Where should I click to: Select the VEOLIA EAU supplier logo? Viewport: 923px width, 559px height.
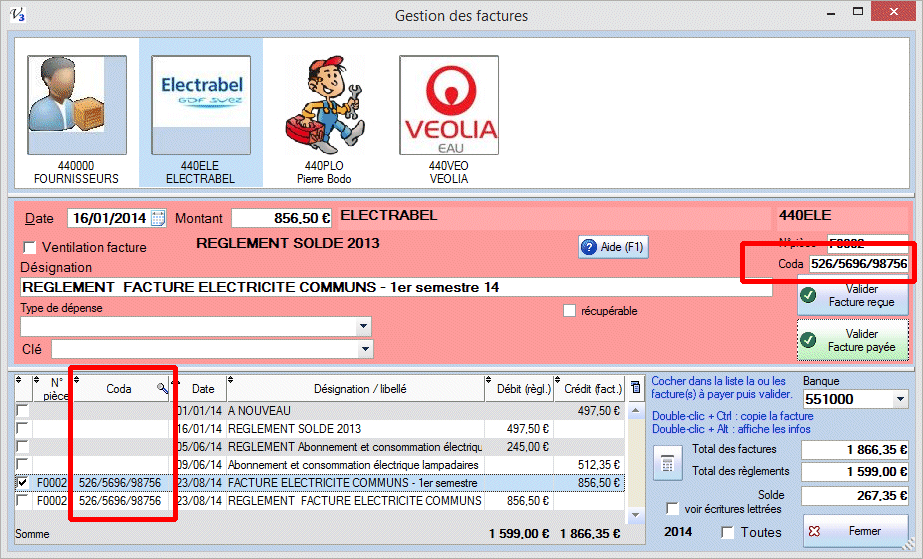tap(449, 105)
